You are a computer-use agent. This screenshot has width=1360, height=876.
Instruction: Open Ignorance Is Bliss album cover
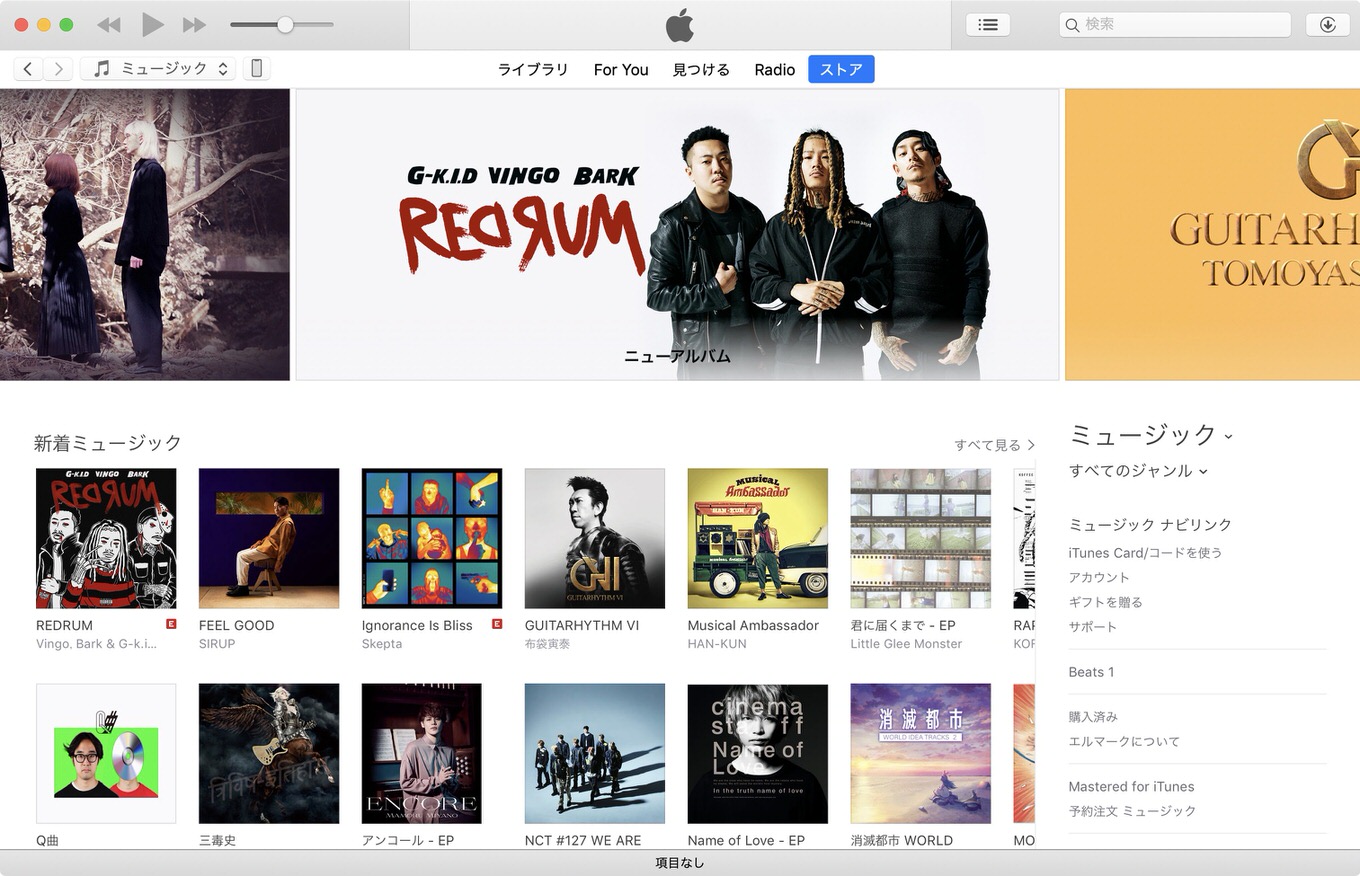tap(432, 538)
